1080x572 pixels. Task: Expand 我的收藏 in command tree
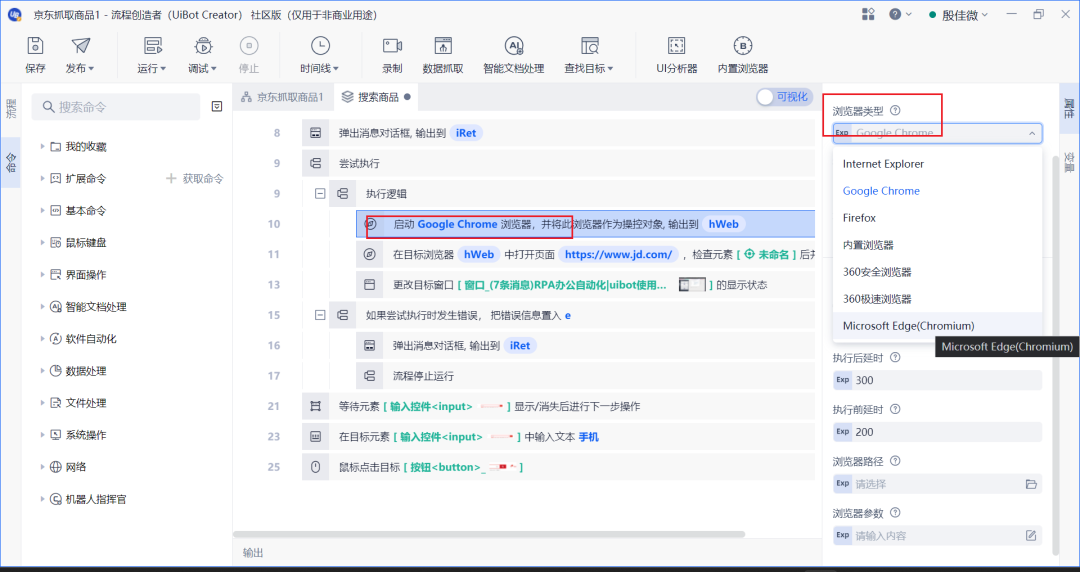coord(42,146)
